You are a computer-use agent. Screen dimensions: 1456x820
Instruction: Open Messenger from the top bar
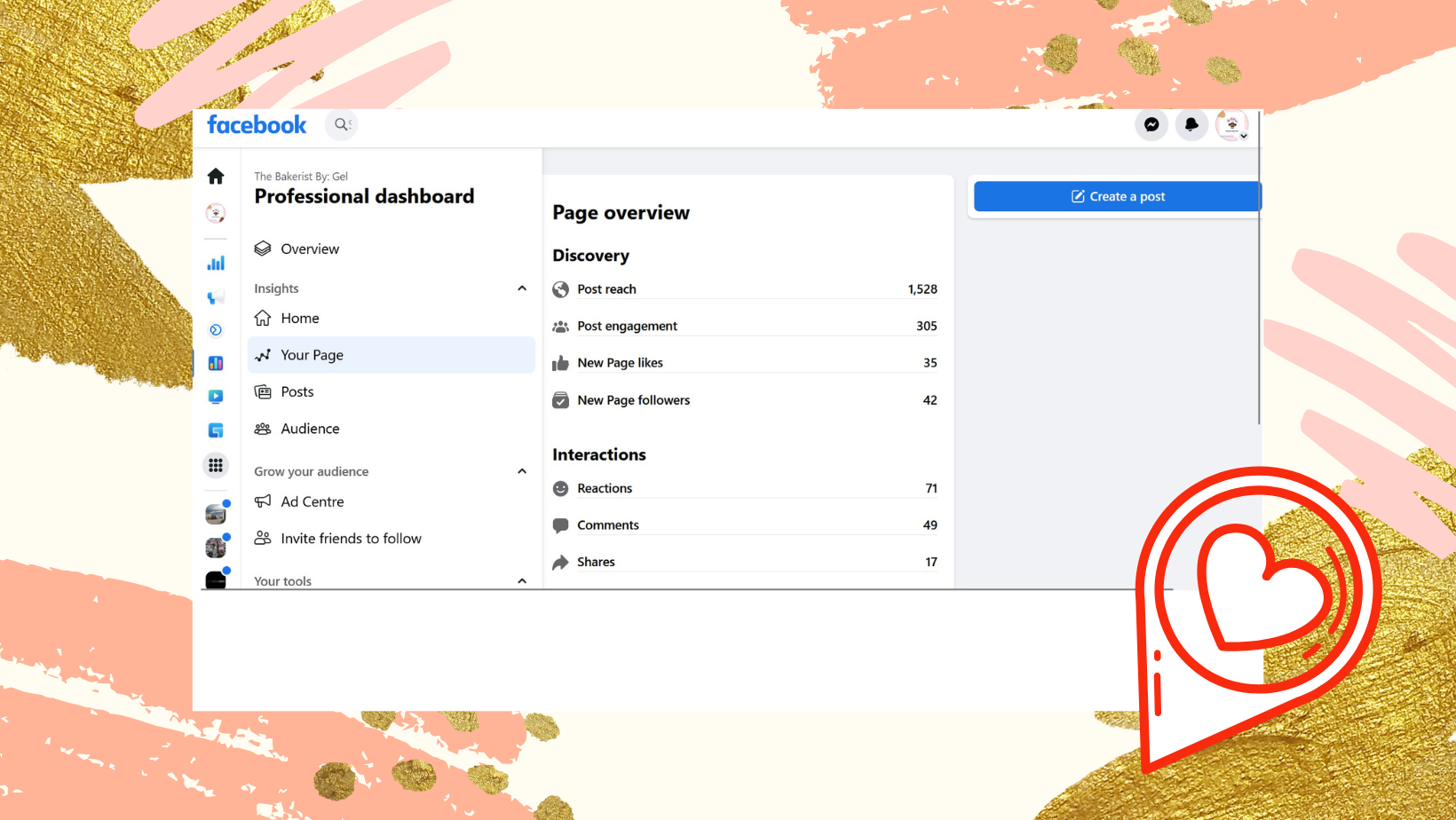coord(1151,125)
